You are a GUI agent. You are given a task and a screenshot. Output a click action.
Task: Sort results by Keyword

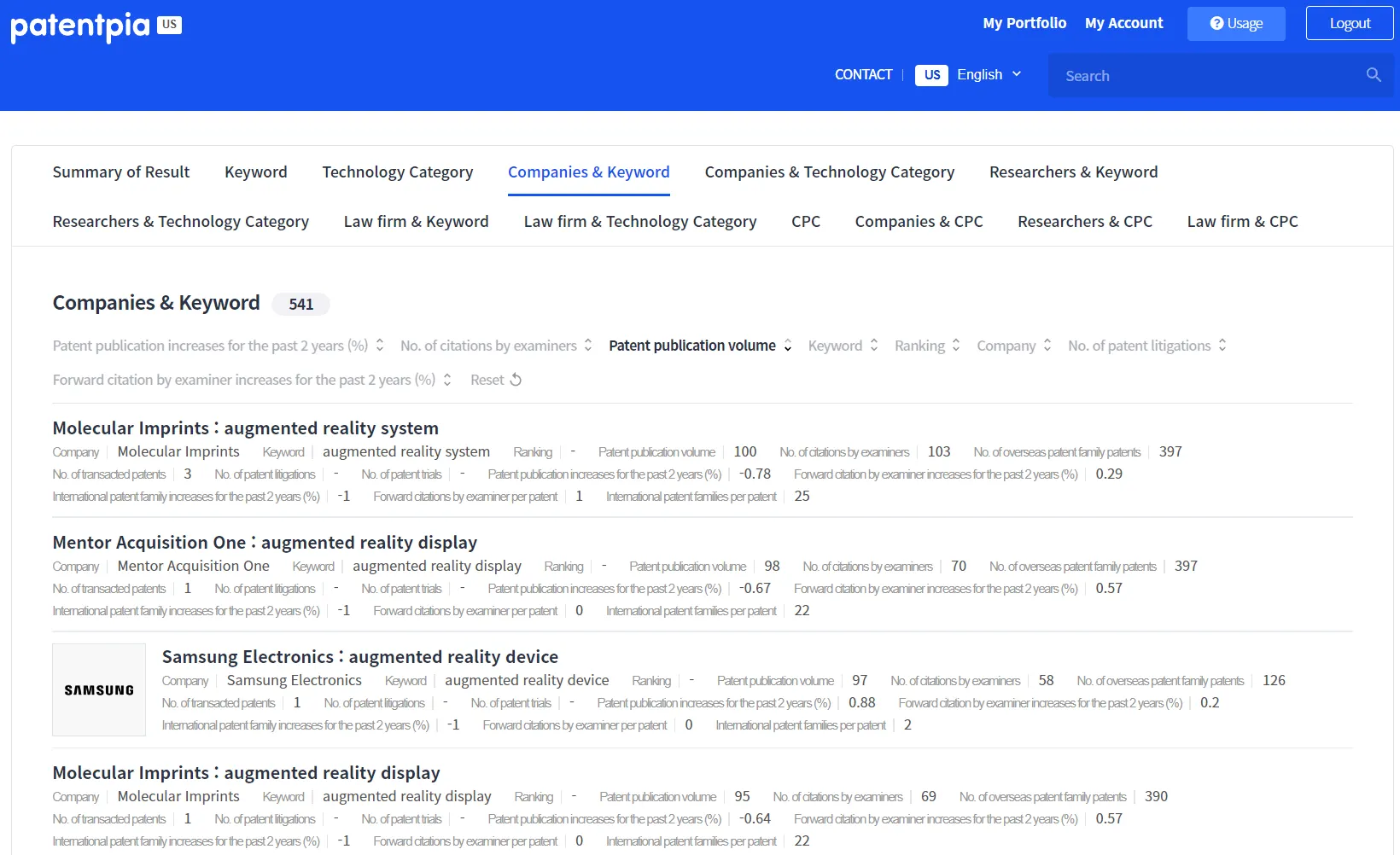843,346
